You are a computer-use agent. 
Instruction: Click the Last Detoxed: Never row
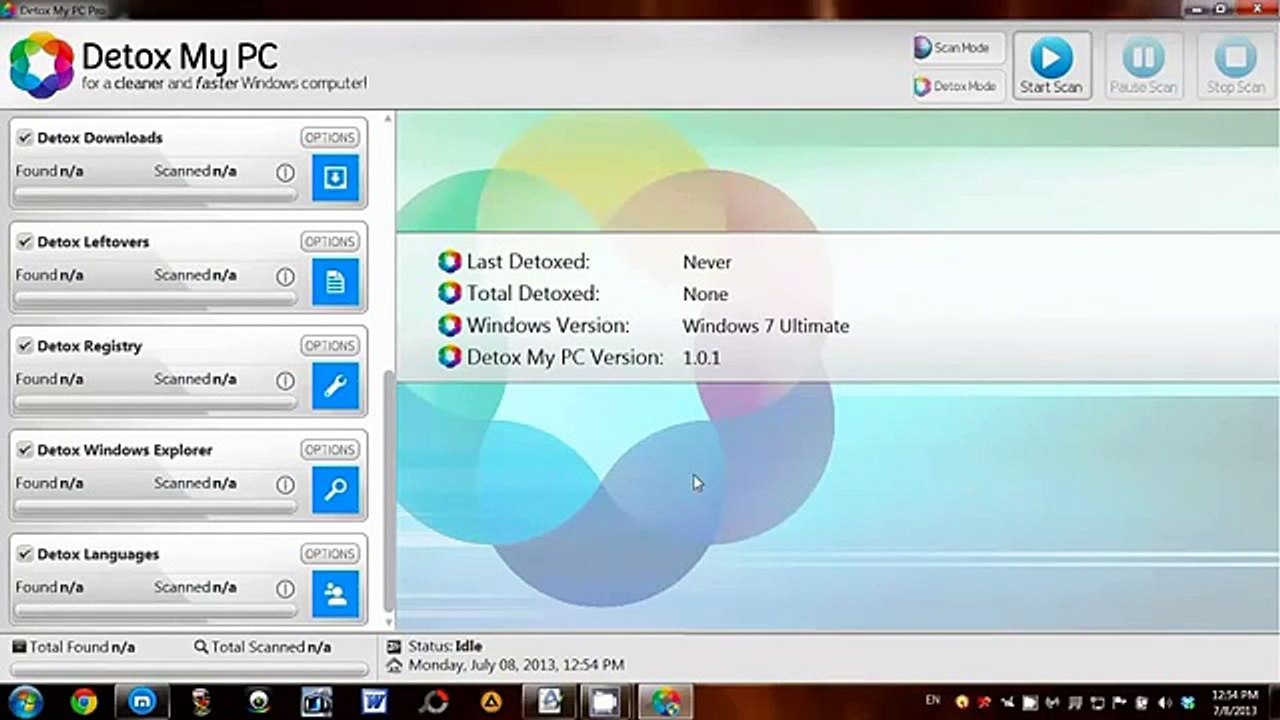click(x=585, y=262)
